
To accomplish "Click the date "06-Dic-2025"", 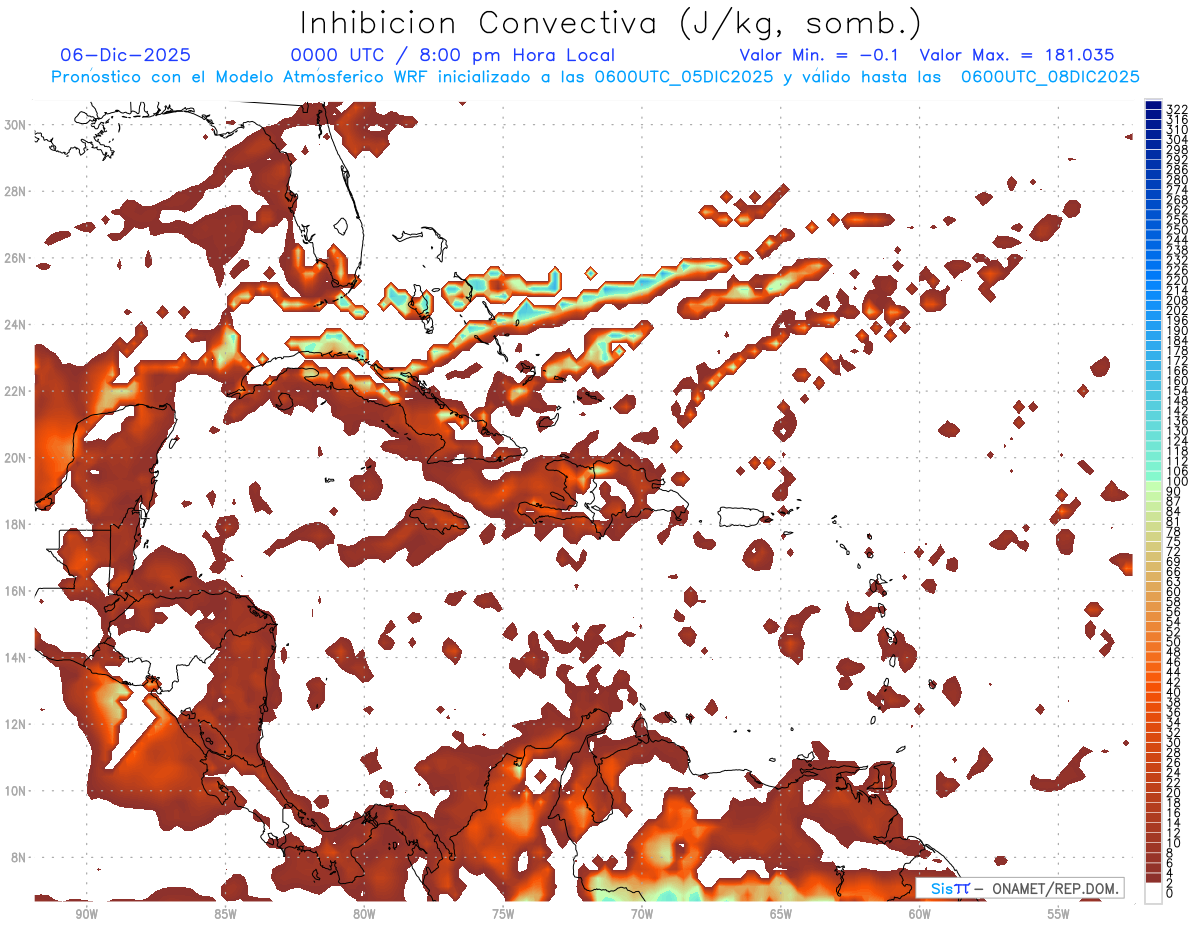I will tap(125, 55).
